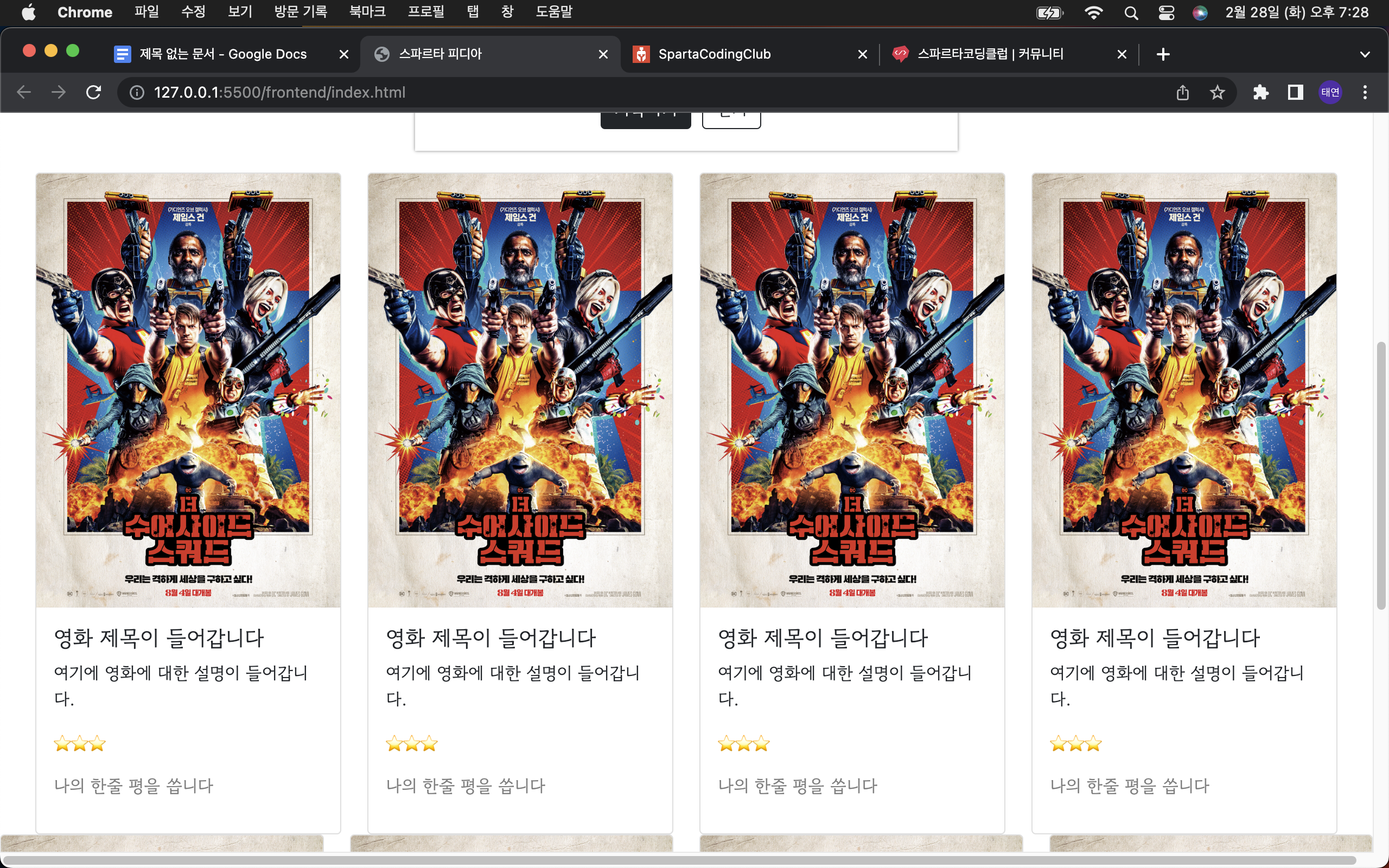
Task: Open the 프로필 menu
Action: [x=426, y=12]
